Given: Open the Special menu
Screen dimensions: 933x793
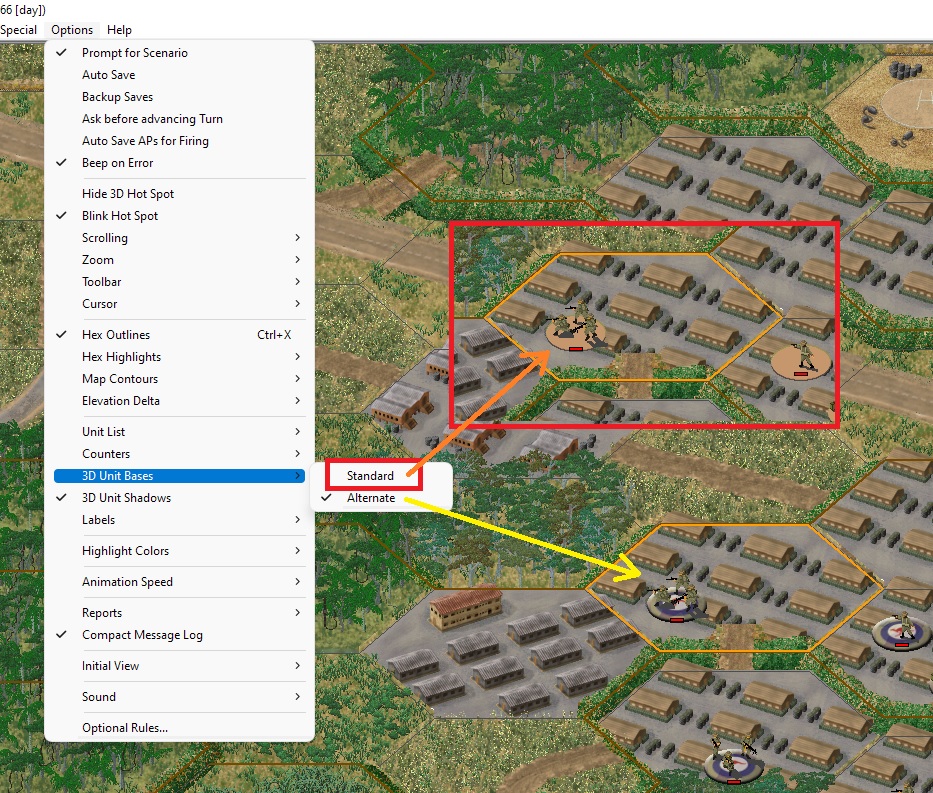Looking at the screenshot, I should pyautogui.click(x=18, y=30).
